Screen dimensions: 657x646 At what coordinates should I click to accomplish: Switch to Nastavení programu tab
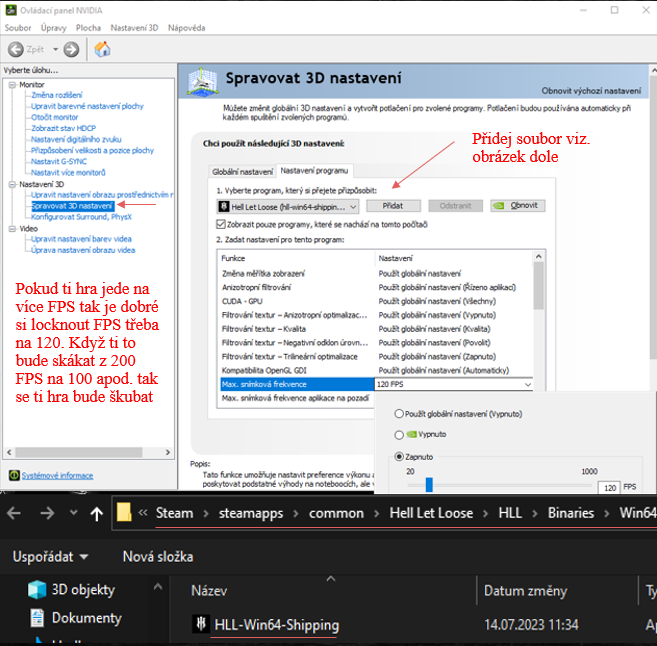[314, 171]
